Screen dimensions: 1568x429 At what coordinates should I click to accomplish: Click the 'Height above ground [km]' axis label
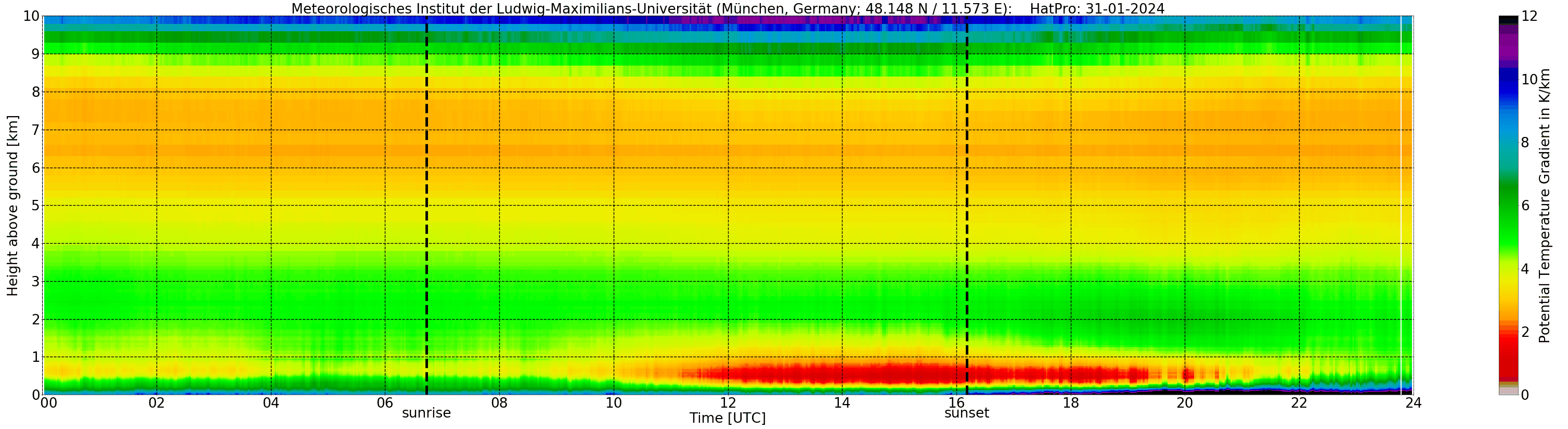tap(13, 205)
